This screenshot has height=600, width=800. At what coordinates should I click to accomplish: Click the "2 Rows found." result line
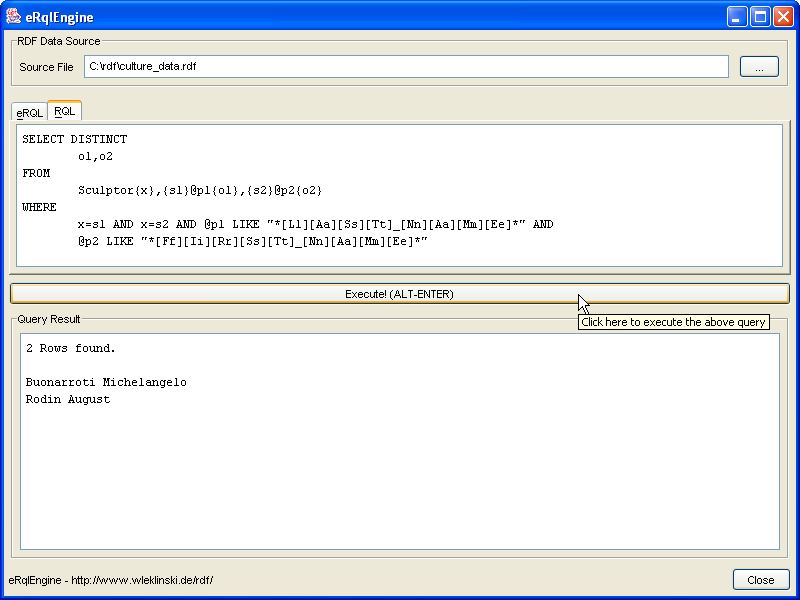71,349
